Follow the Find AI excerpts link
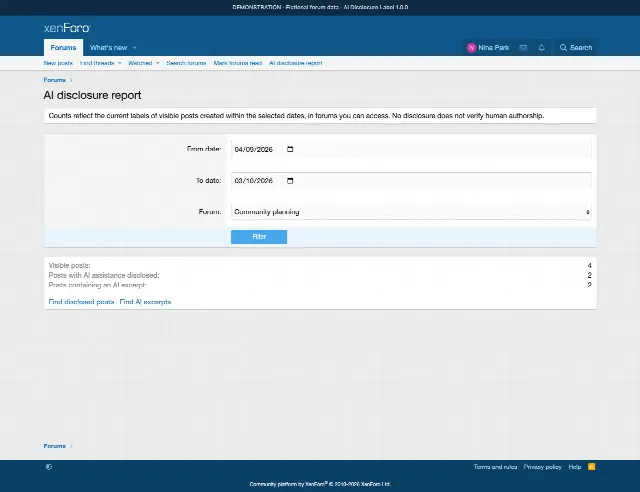Image resolution: width=640 pixels, height=492 pixels. tap(145, 302)
